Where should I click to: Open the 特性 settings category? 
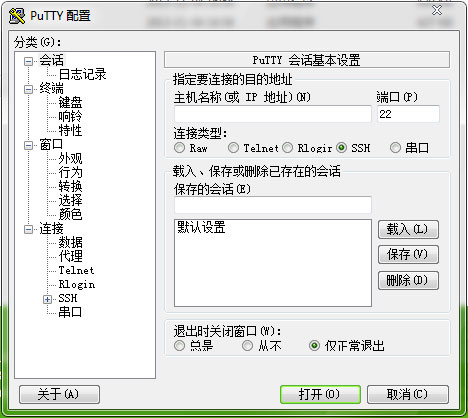(70, 130)
